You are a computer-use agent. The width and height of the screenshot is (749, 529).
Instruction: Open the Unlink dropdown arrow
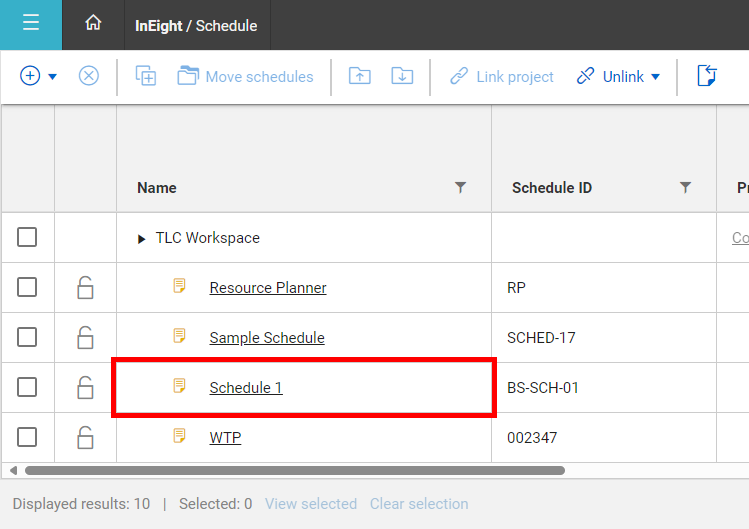click(656, 77)
